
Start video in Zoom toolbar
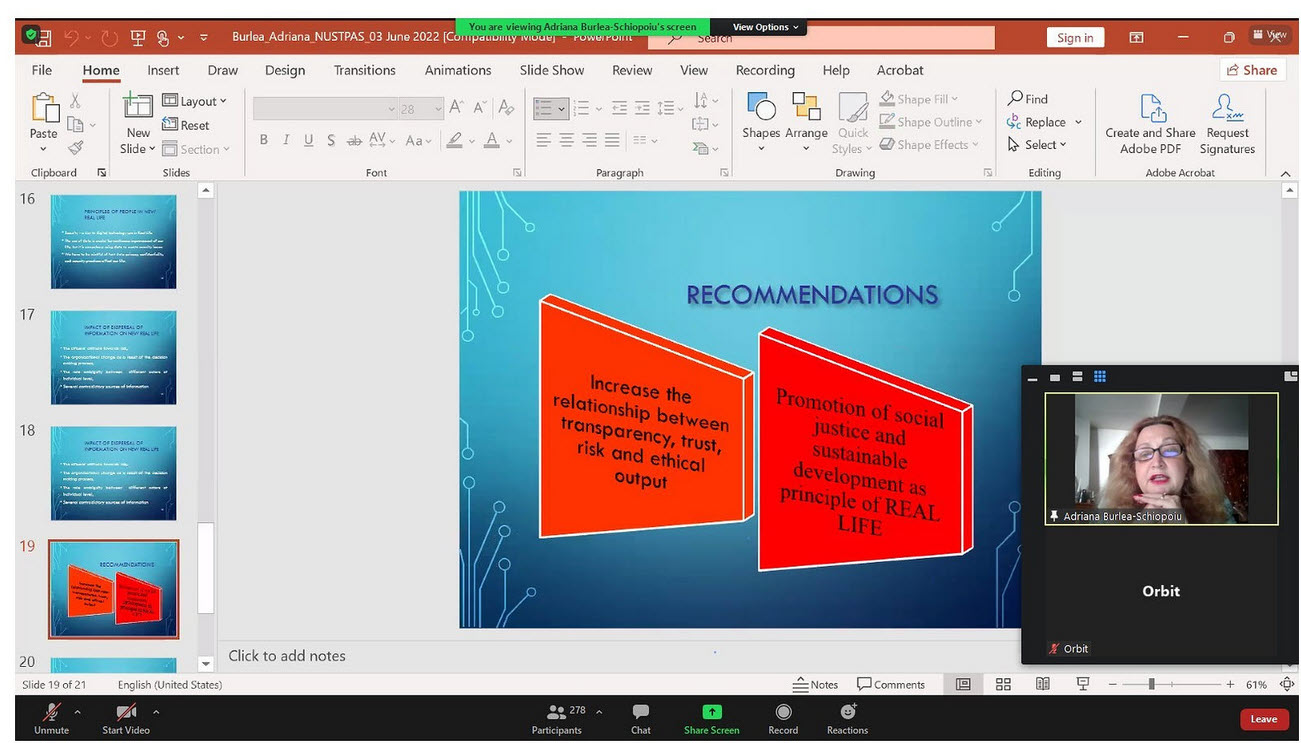coord(126,718)
